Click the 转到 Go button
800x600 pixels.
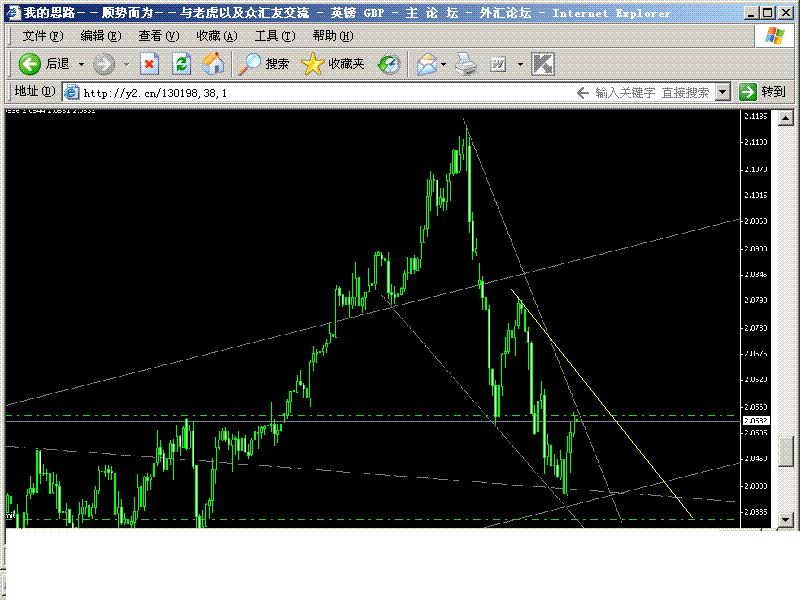coord(763,92)
